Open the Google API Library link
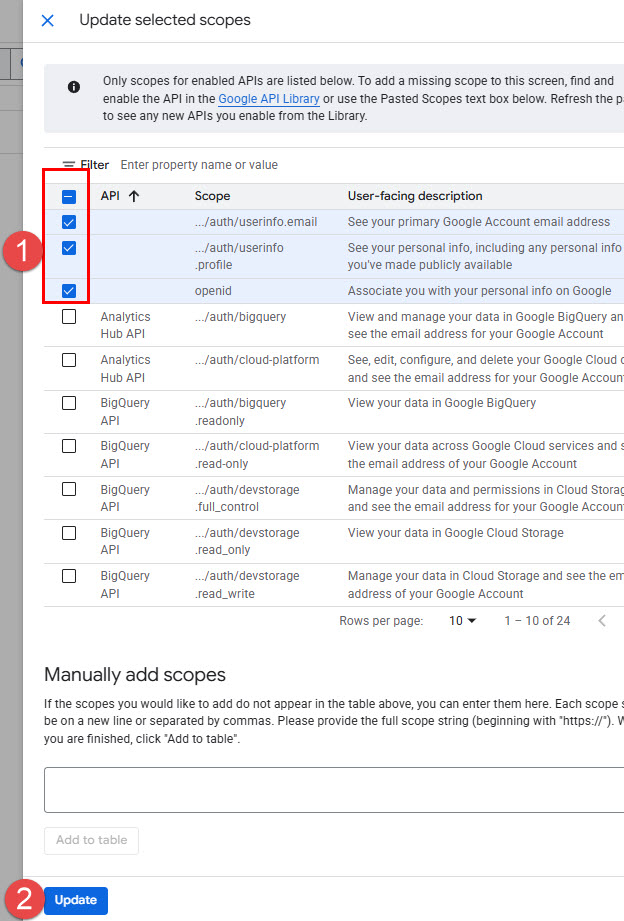Screen dimensions: 624x921 coord(269,99)
